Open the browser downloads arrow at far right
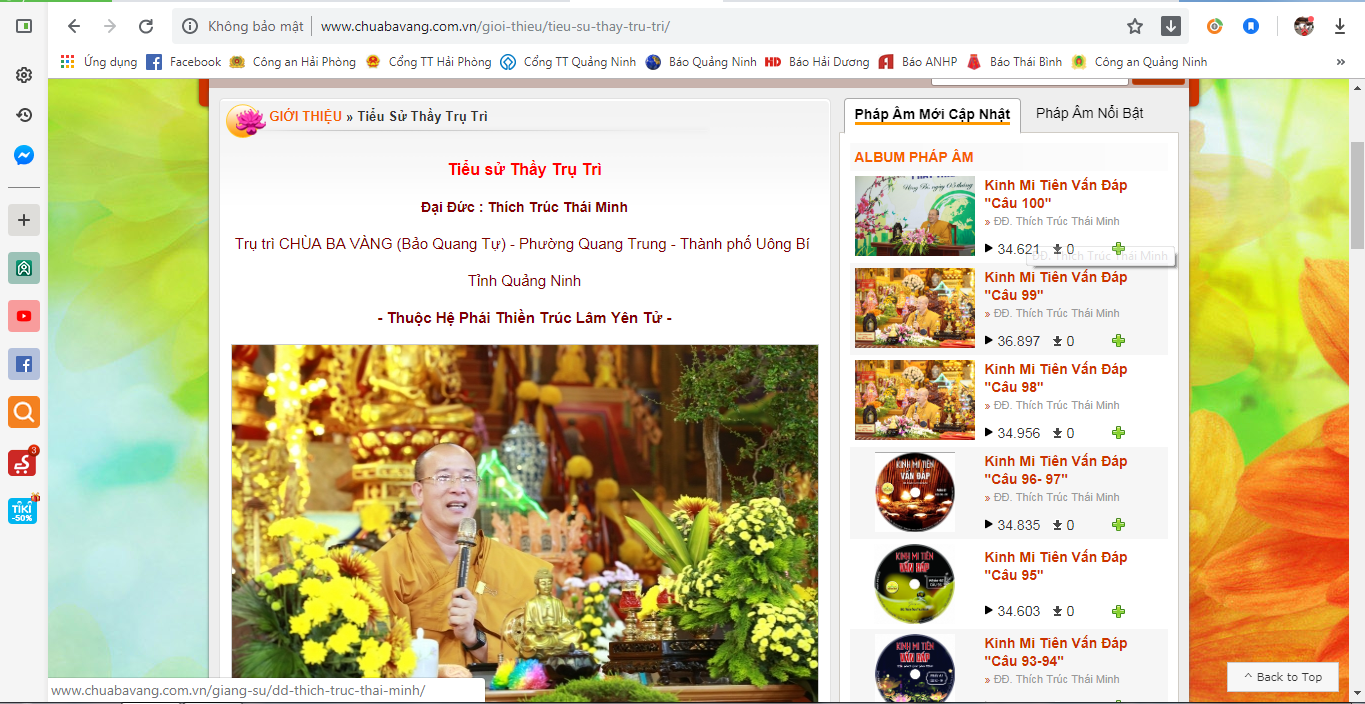Image resolution: width=1365 pixels, height=704 pixels. 1340,27
